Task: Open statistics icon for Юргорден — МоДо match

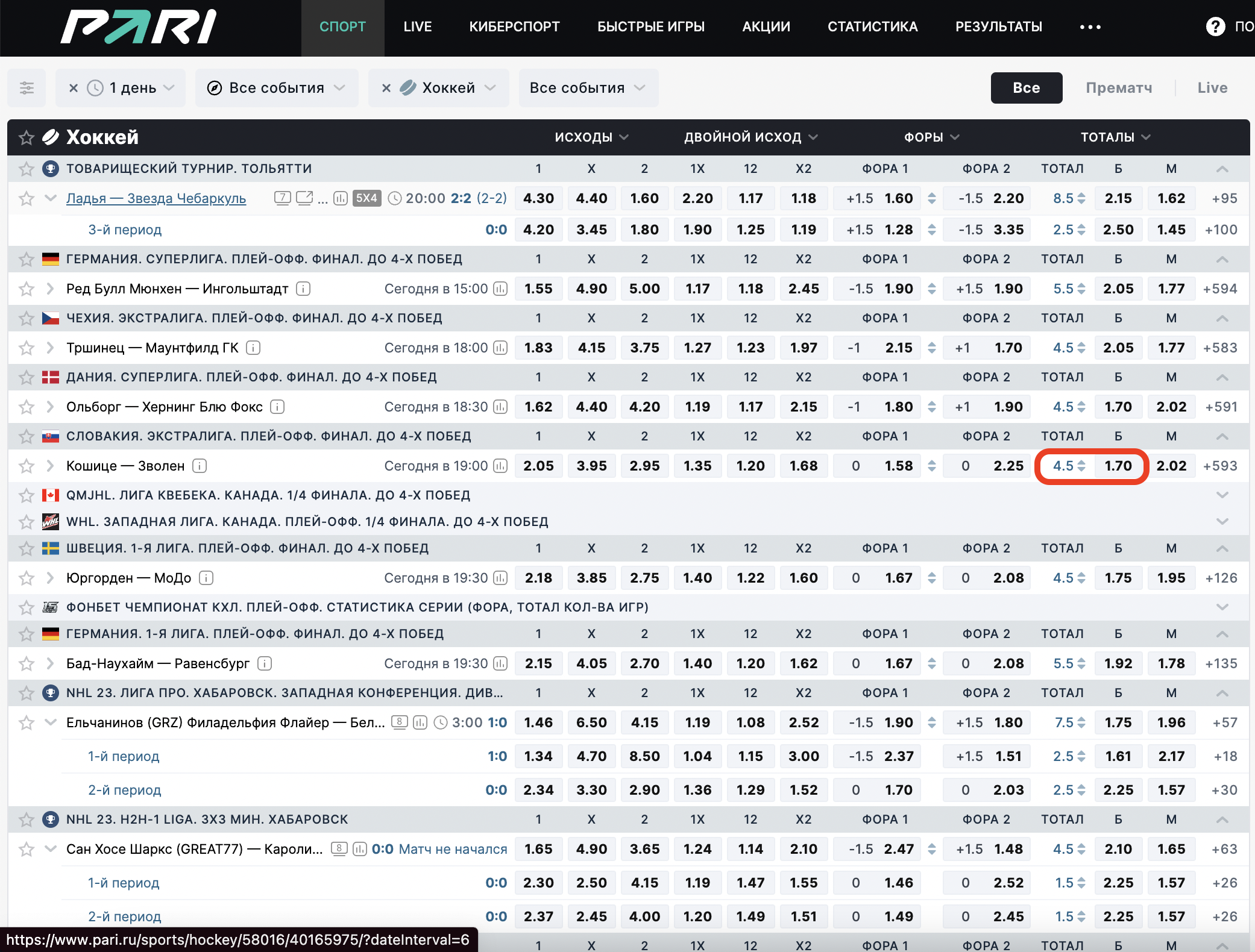Action: click(x=500, y=578)
